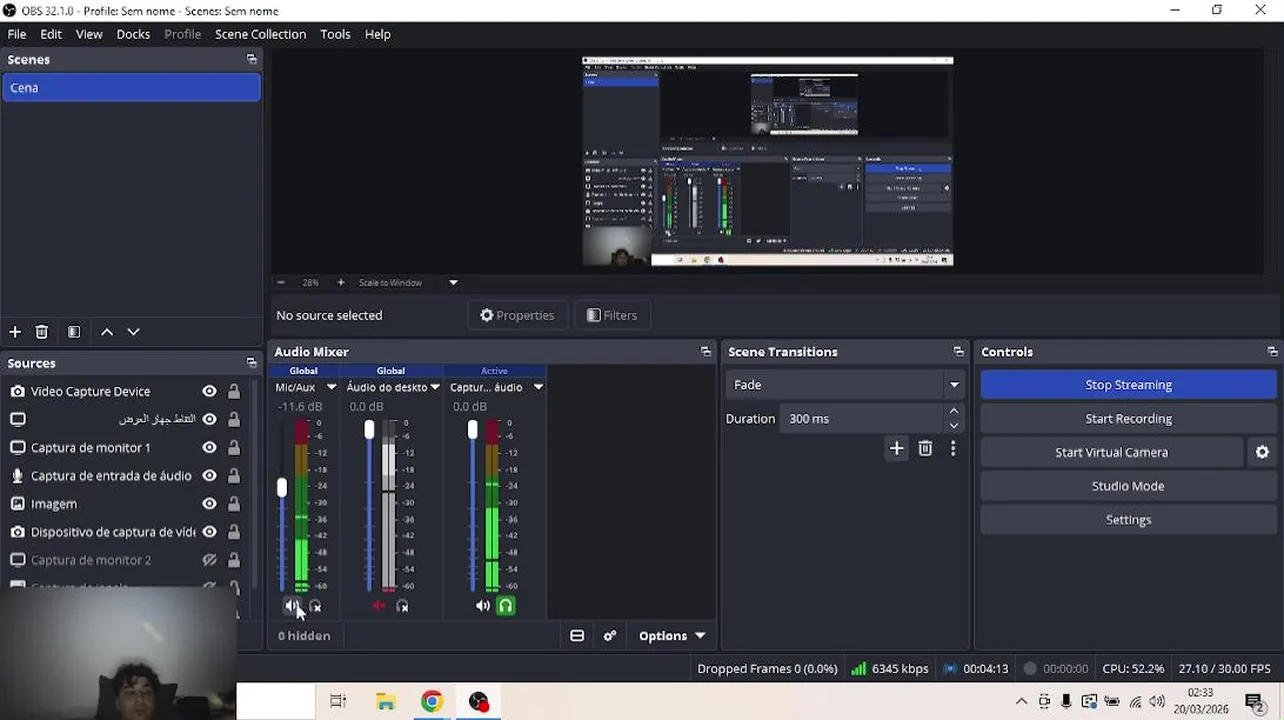Remove the selected scene with the trash icon

[42, 332]
